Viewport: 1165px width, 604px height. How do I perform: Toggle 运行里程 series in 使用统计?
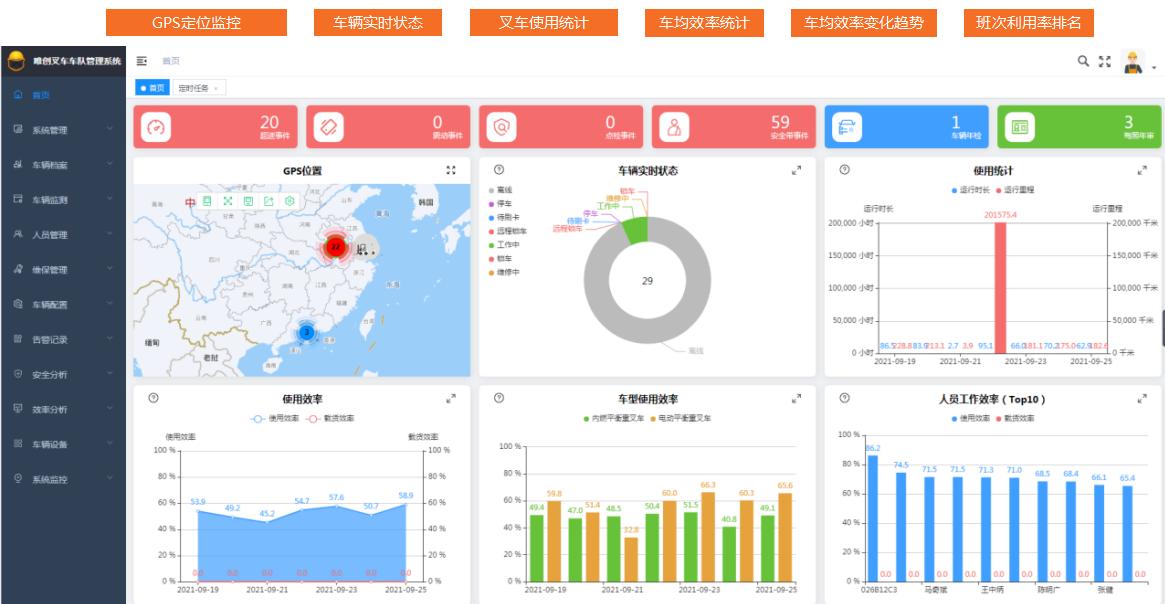[1015, 190]
